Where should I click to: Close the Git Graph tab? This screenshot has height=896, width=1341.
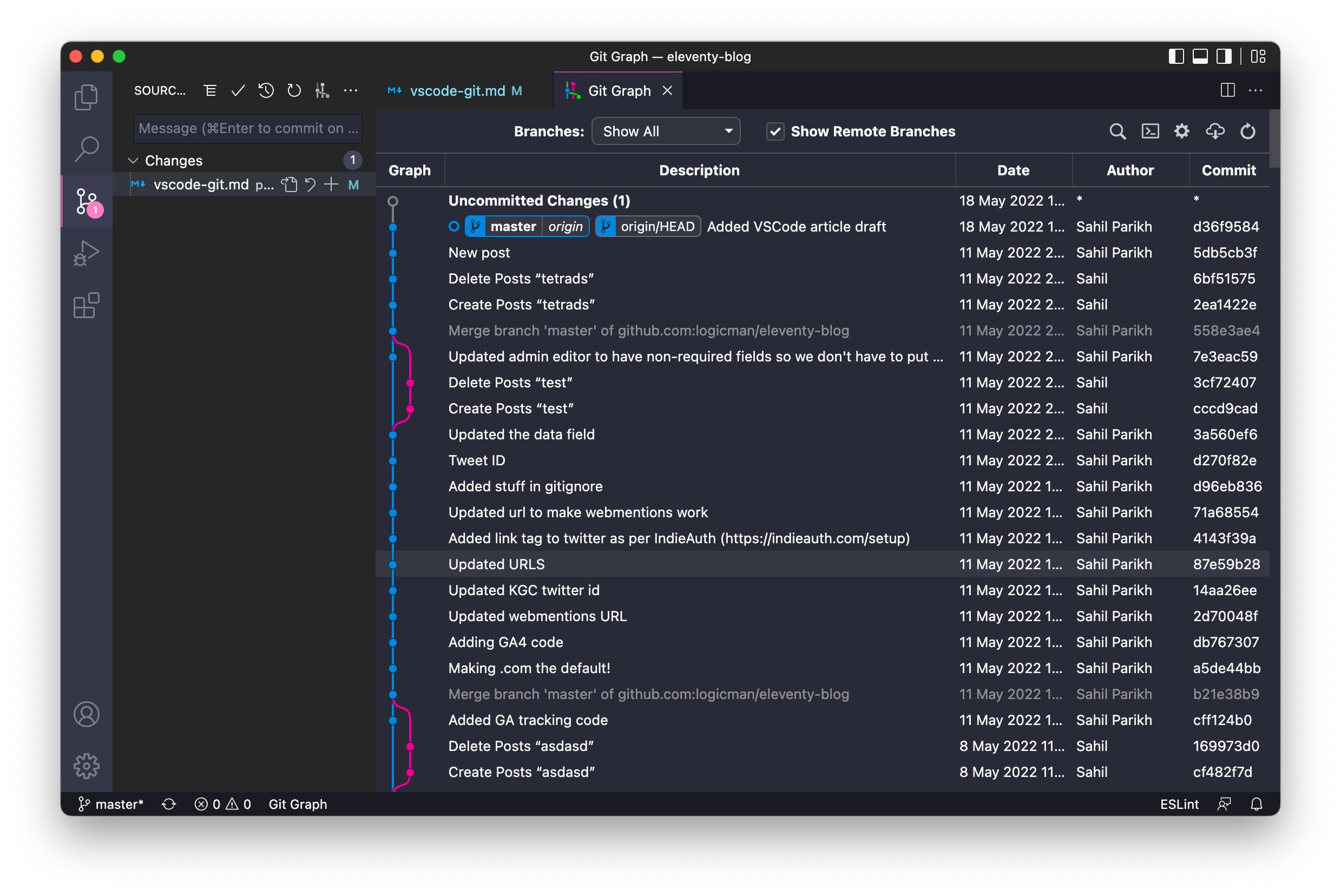[x=667, y=91]
